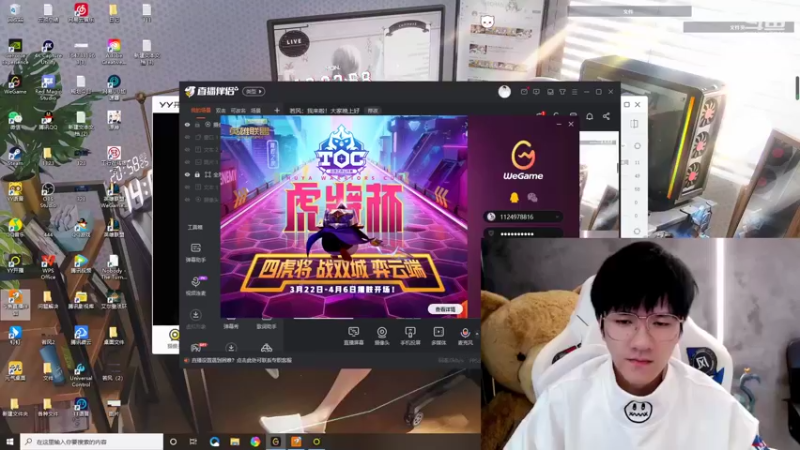Viewport: 800px width, 450px height.
Task: Open the WeGame icon on the taskbar
Action: pyautogui.click(x=276, y=441)
